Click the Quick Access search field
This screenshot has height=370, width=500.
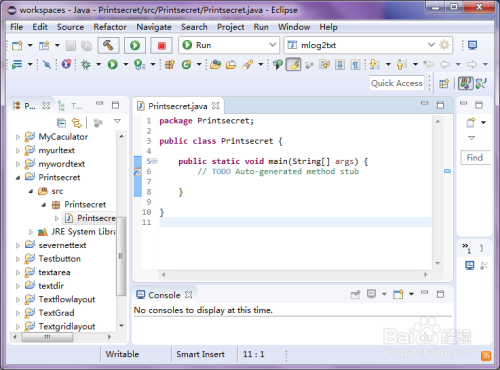coord(397,83)
